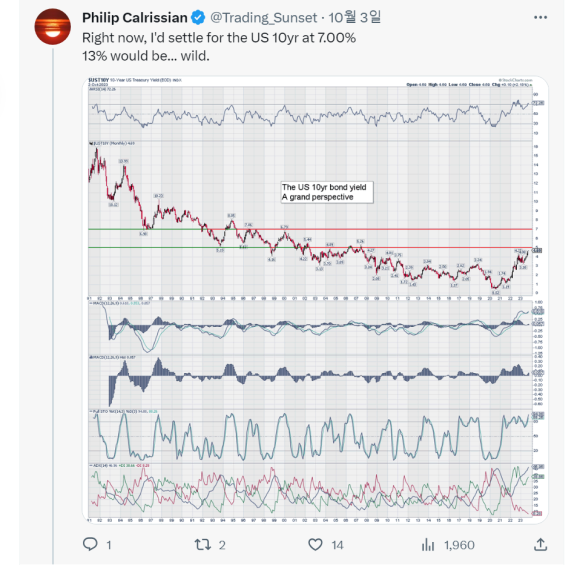Open the @Trading_Sunset handle link
The width and height of the screenshot is (580, 565).
[x=263, y=18]
